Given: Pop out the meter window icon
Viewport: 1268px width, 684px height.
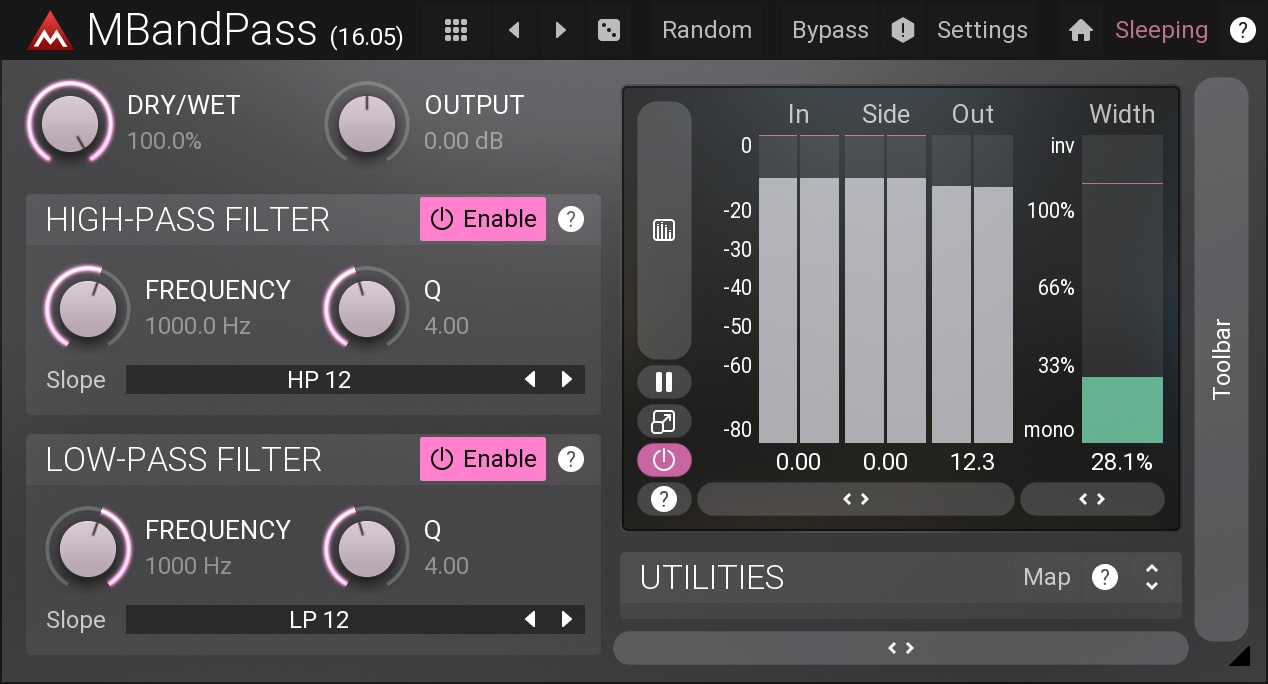Looking at the screenshot, I should click(664, 421).
